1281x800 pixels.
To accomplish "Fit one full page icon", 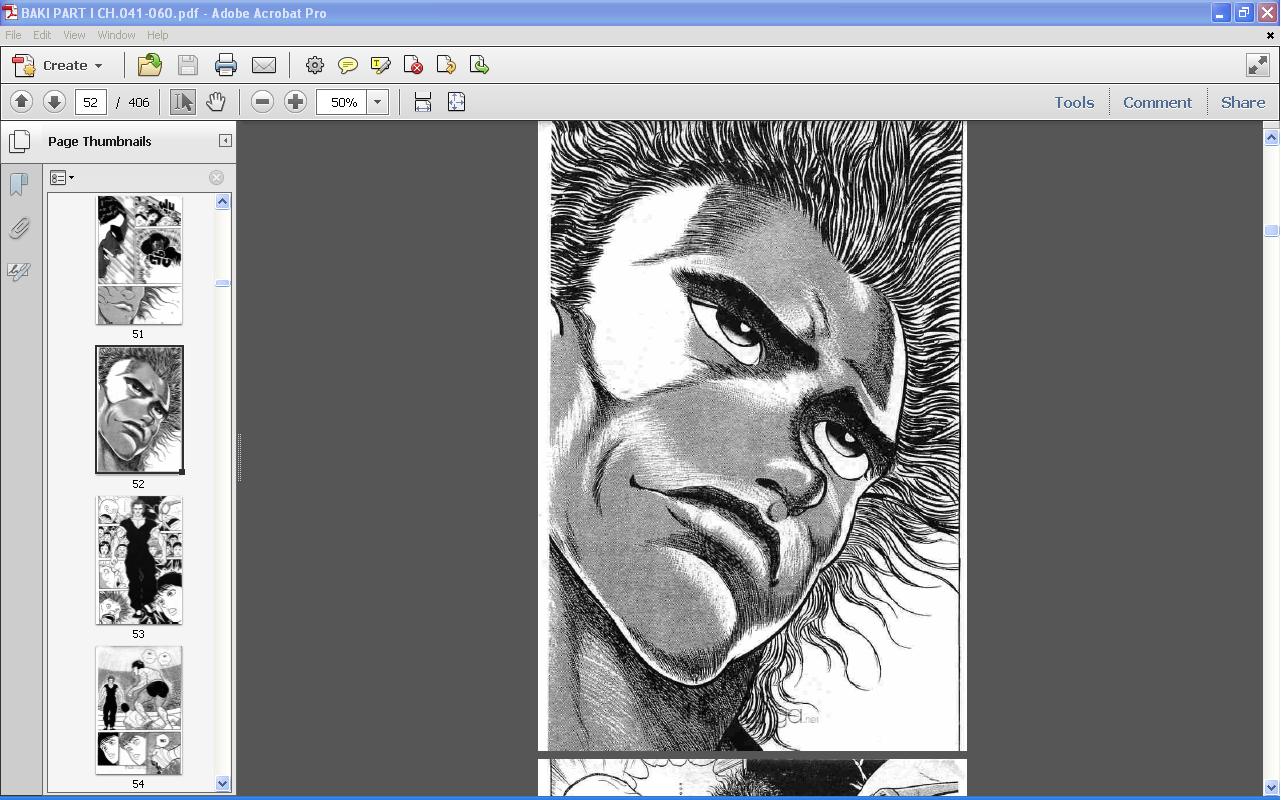I will [x=456, y=102].
